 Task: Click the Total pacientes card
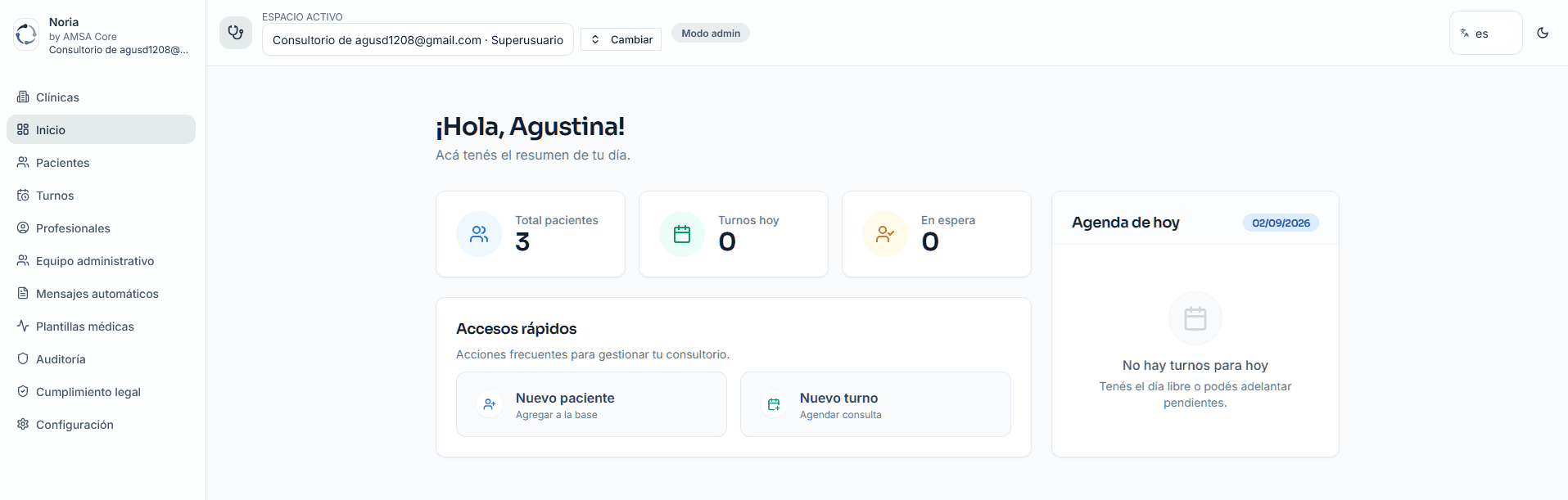click(531, 234)
